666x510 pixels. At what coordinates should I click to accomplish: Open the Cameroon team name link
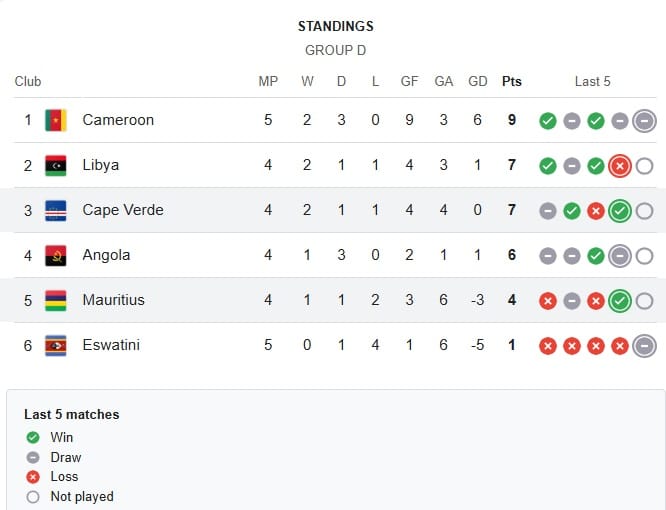(x=118, y=120)
